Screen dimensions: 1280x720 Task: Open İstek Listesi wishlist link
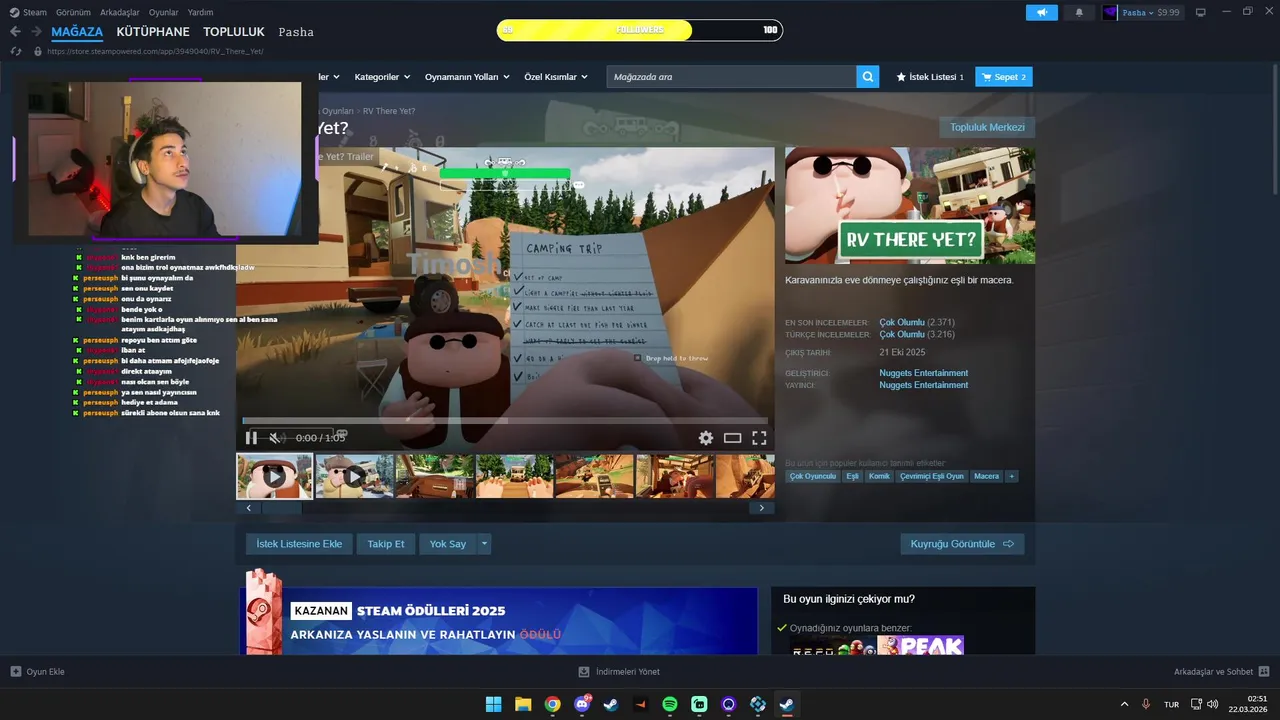(930, 77)
